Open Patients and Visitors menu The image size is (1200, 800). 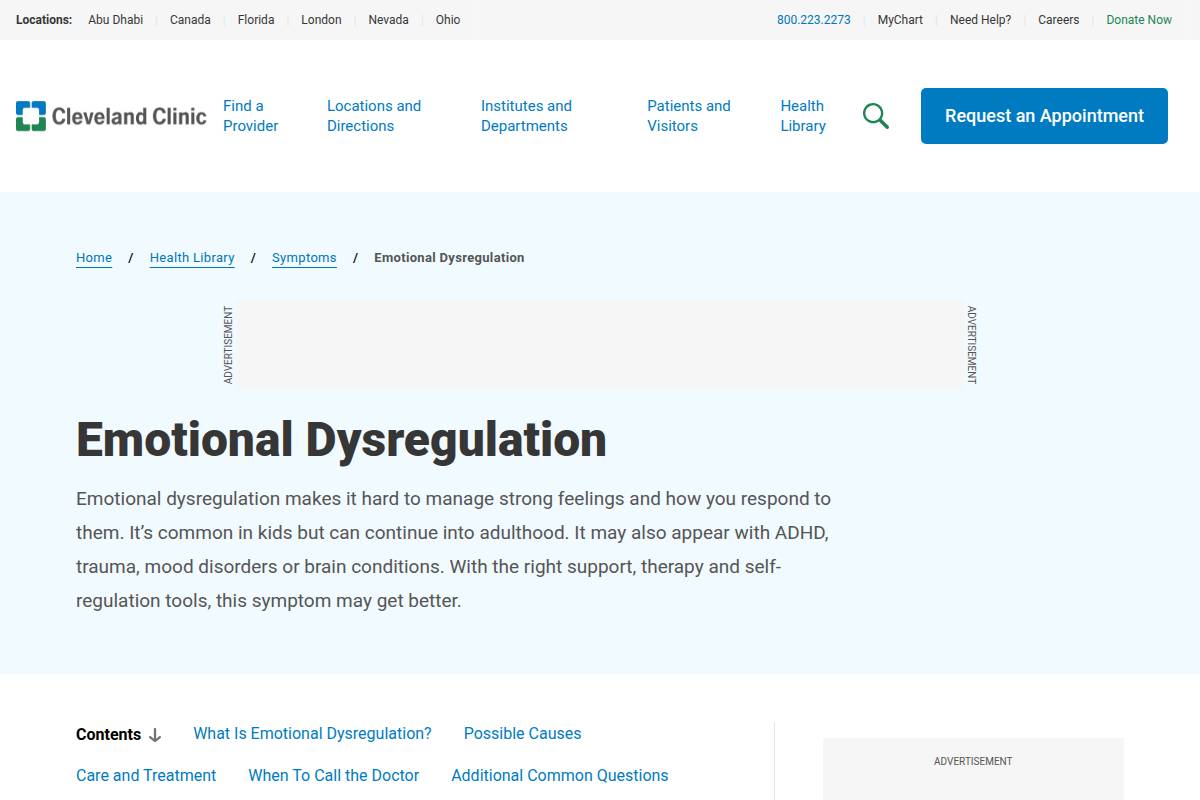[688, 116]
